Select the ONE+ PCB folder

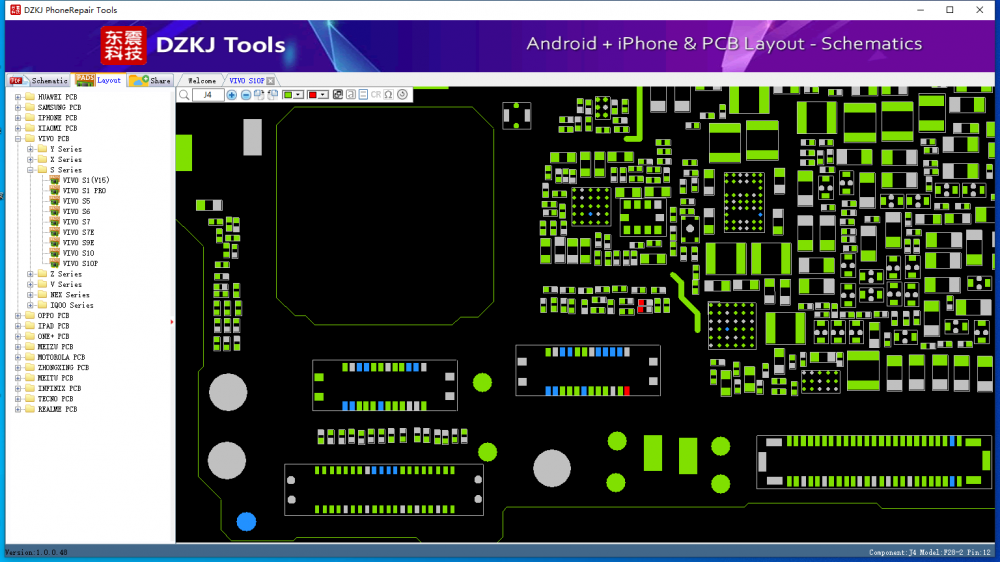(x=54, y=336)
